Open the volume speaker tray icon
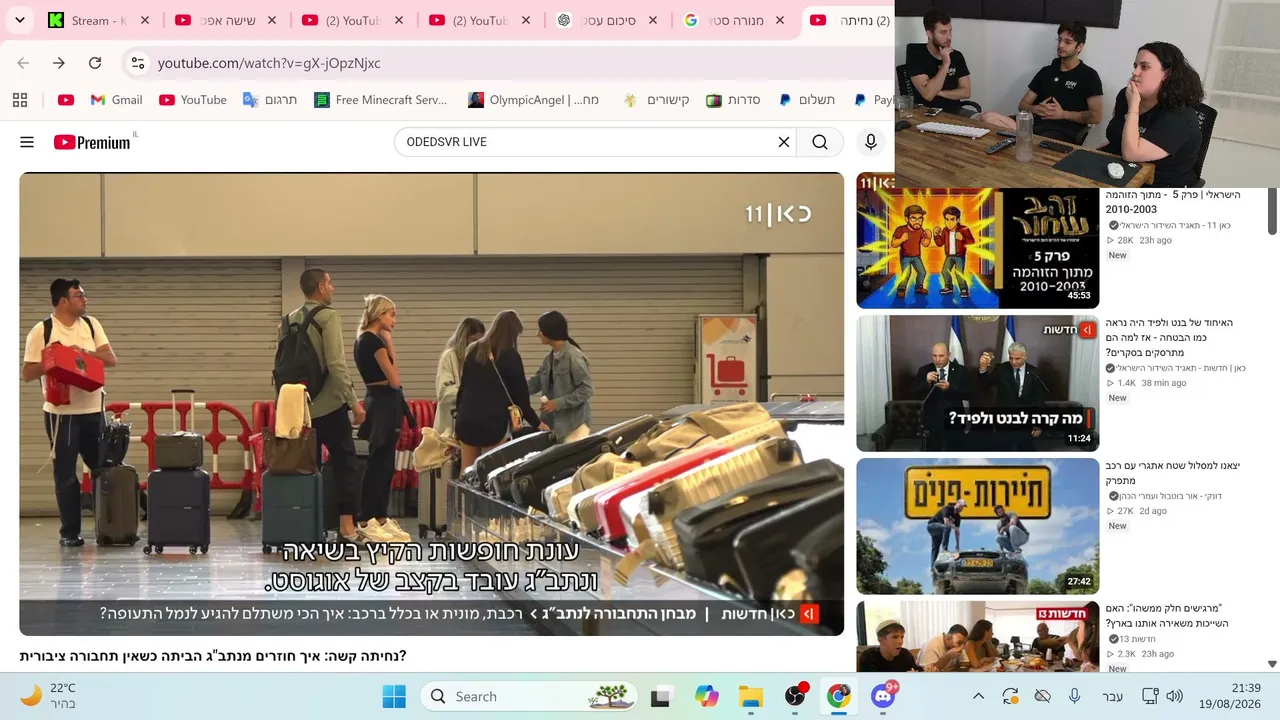1280x720 pixels. pyautogui.click(x=1174, y=696)
